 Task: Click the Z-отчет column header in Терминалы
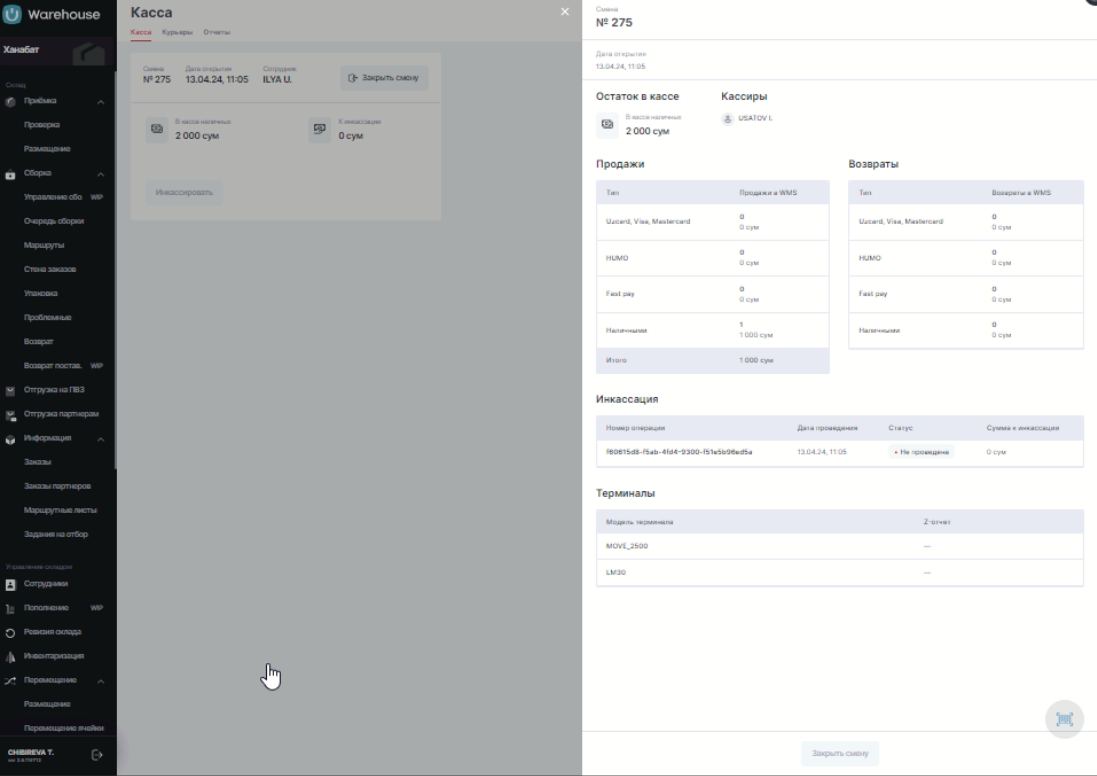[937, 522]
